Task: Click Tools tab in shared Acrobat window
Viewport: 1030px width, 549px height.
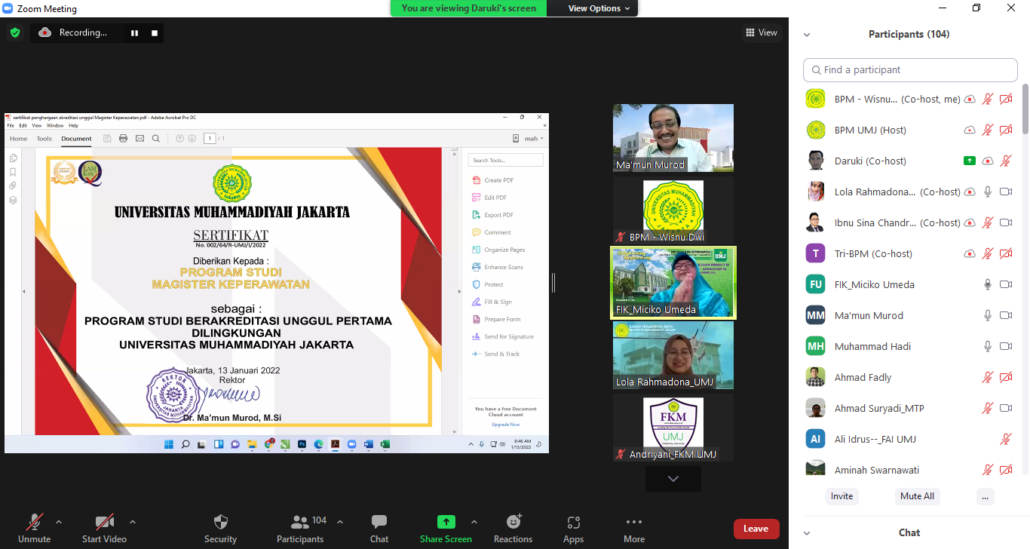Action: (x=44, y=139)
